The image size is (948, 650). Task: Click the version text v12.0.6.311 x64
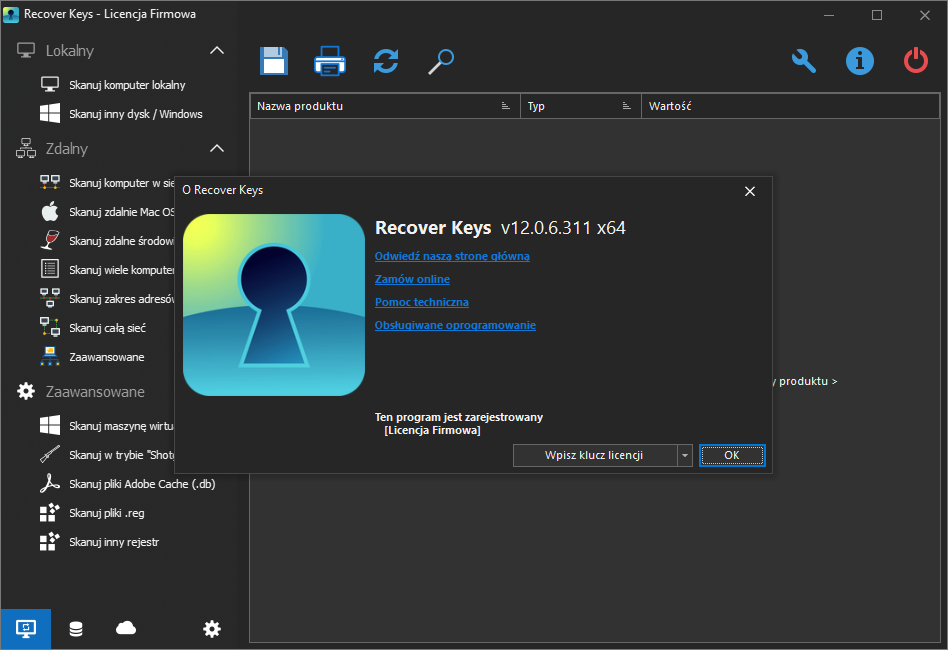563,228
